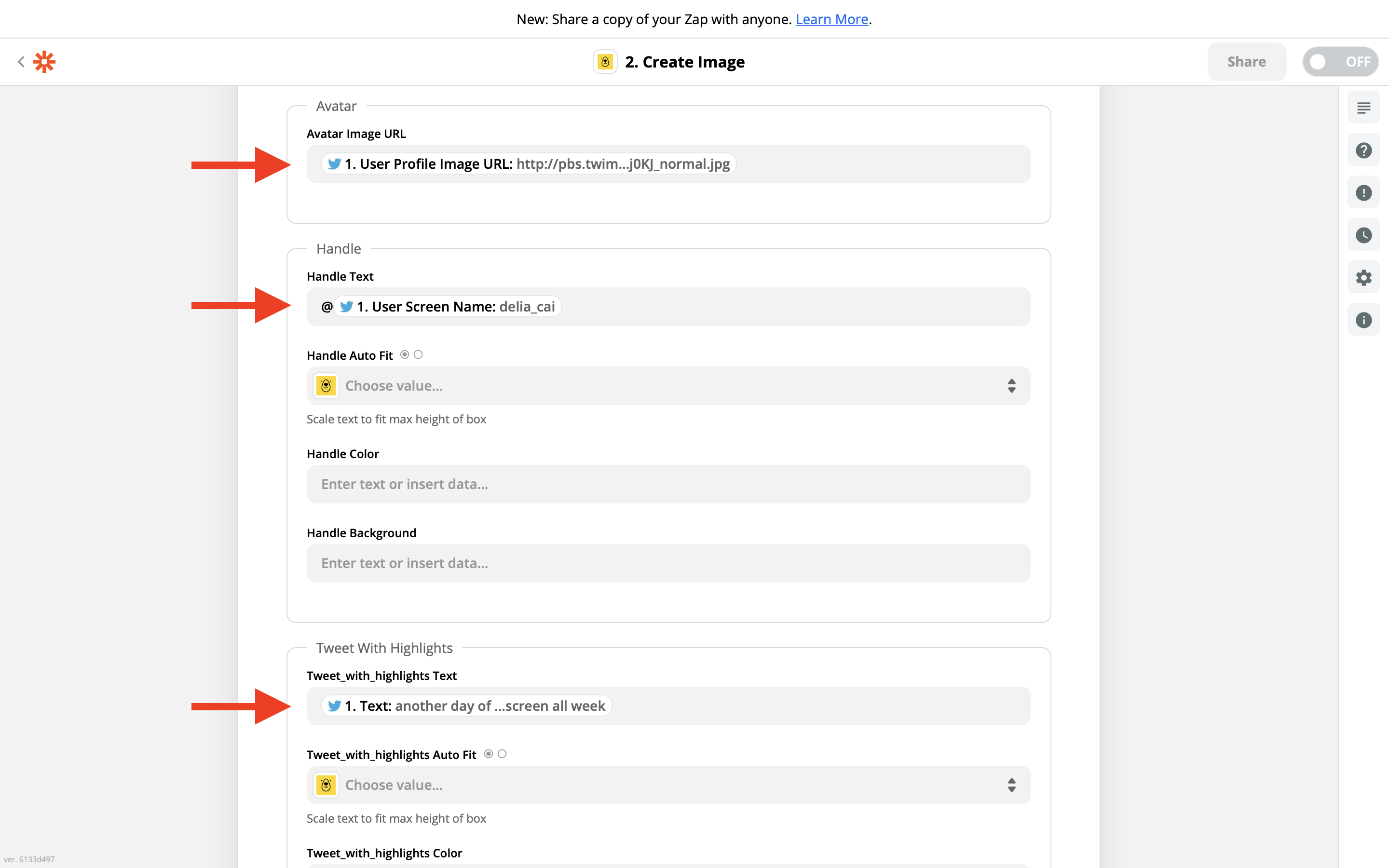Open the Zapier orange logo home

pyautogui.click(x=44, y=61)
